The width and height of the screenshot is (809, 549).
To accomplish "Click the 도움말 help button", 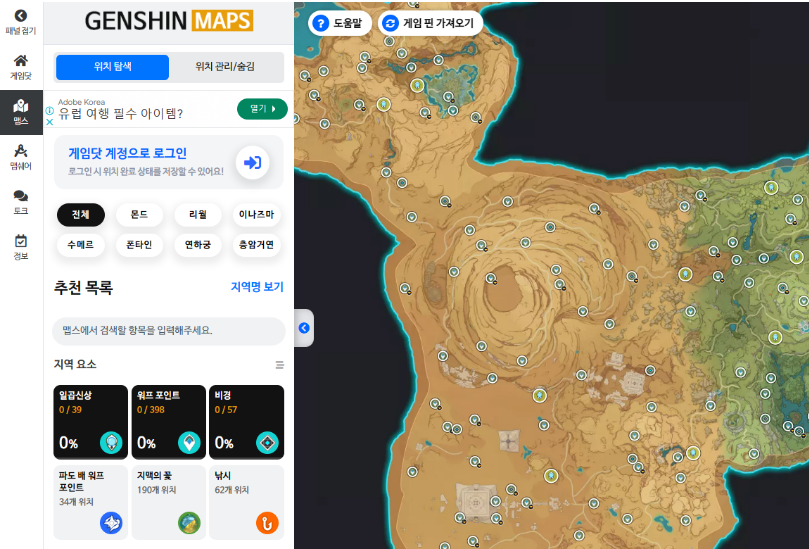I will pos(339,23).
